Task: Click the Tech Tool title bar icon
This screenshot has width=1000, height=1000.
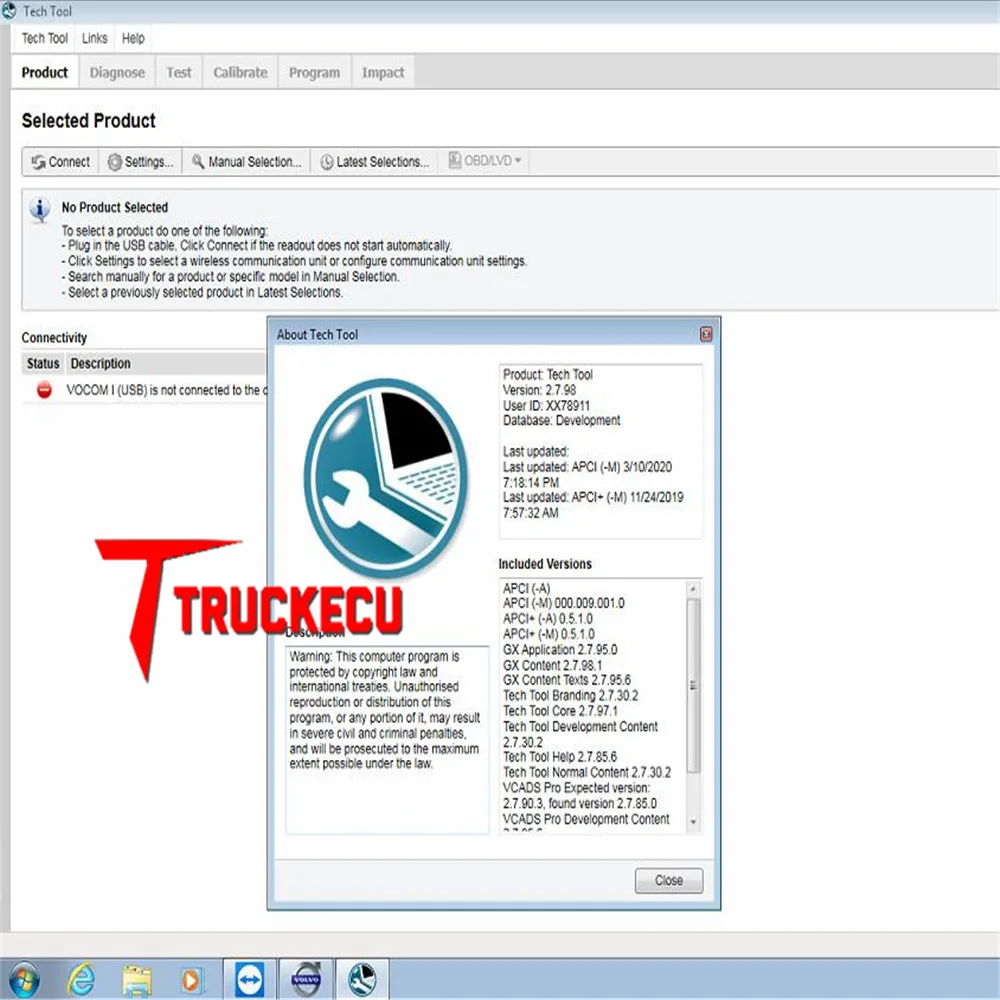Action: pos(8,11)
